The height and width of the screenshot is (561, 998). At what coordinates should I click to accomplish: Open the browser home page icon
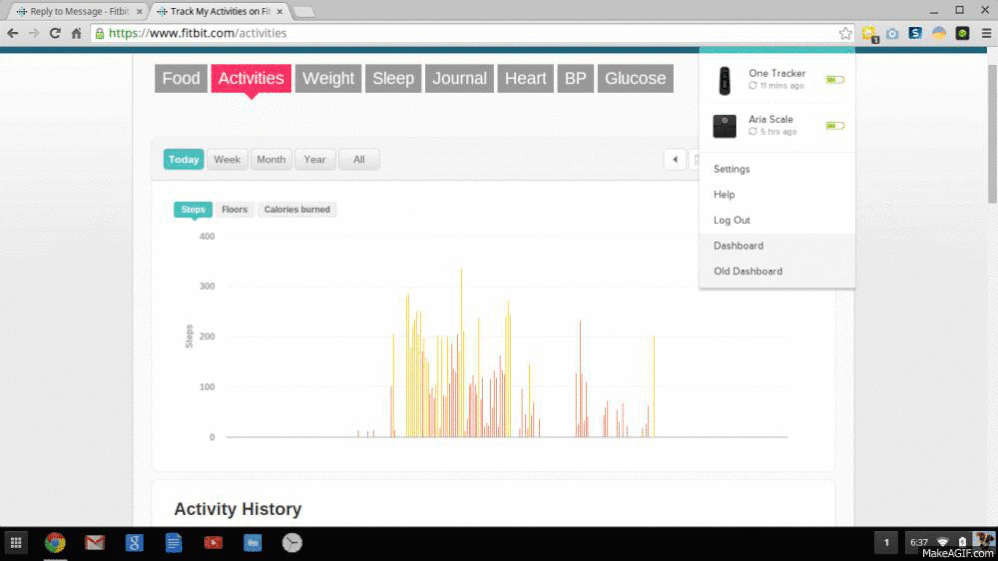(76, 33)
